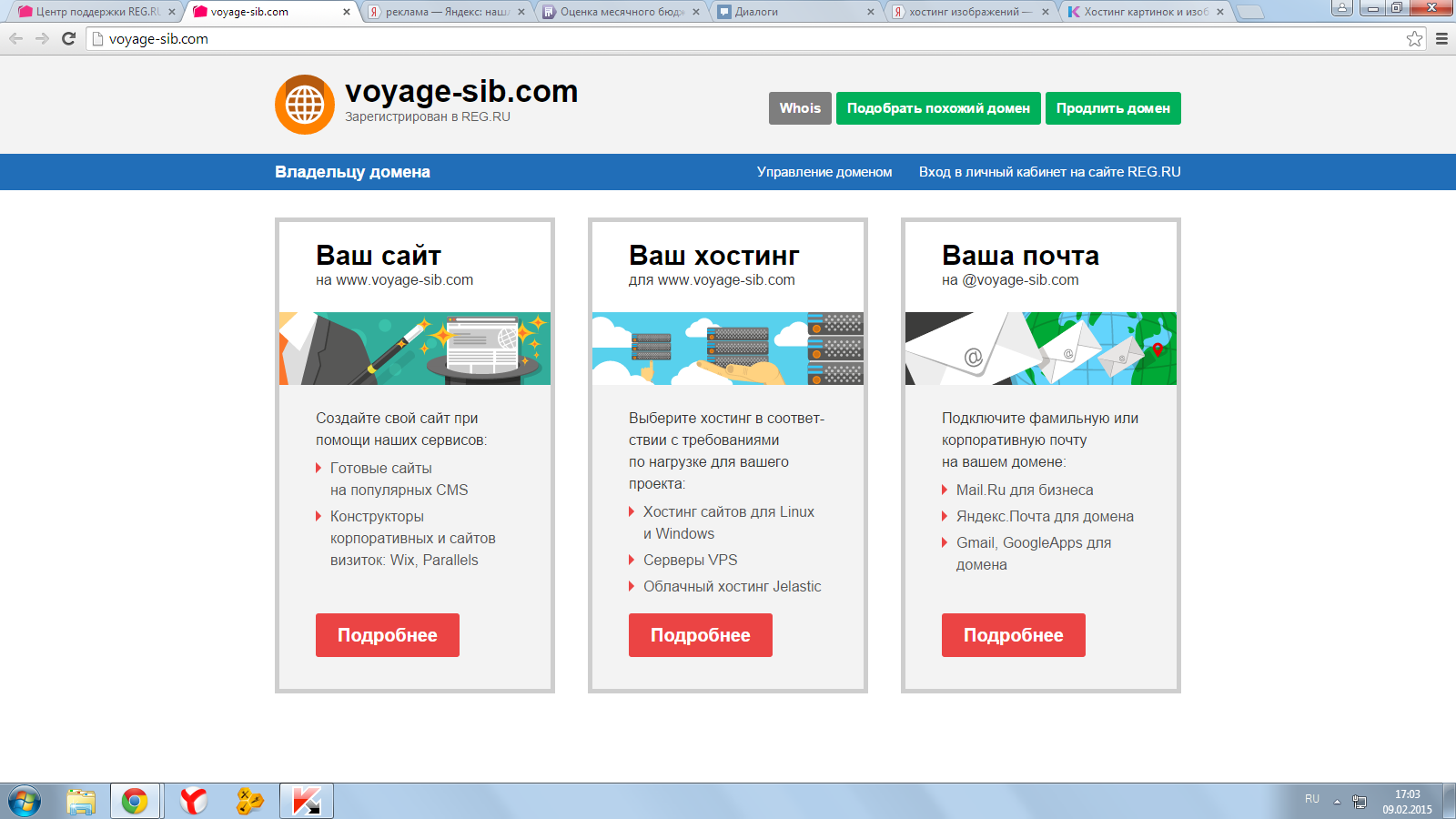Click Яндекс.Почта для домена list item
This screenshot has width=1456, height=819.
1044,516
